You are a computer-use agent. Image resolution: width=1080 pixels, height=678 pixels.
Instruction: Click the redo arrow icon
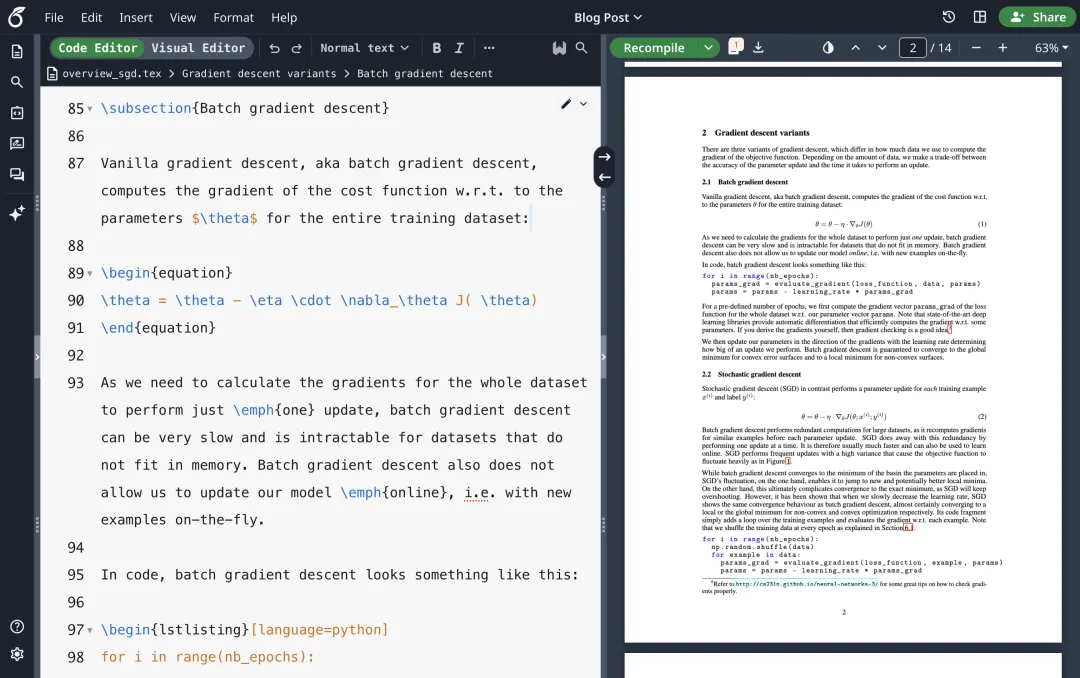(297, 48)
